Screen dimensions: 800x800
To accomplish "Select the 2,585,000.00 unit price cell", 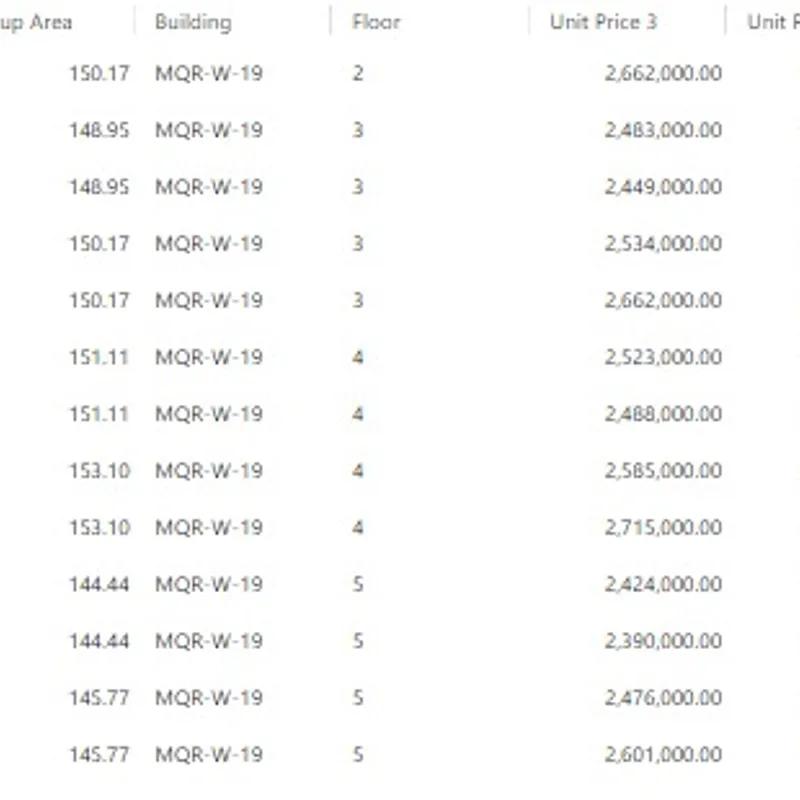I will pyautogui.click(x=662, y=471).
